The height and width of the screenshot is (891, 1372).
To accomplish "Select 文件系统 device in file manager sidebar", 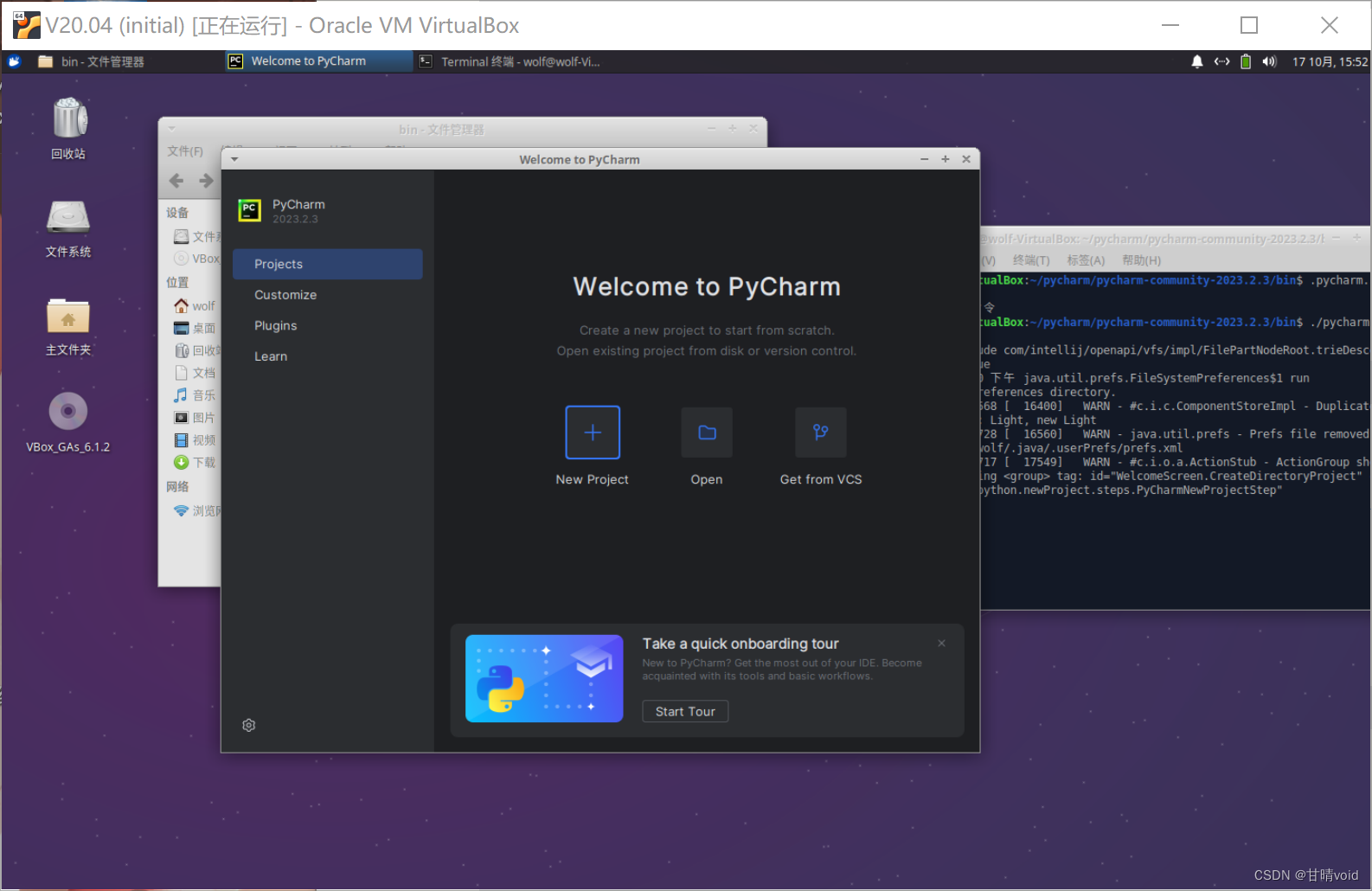I will (196, 236).
